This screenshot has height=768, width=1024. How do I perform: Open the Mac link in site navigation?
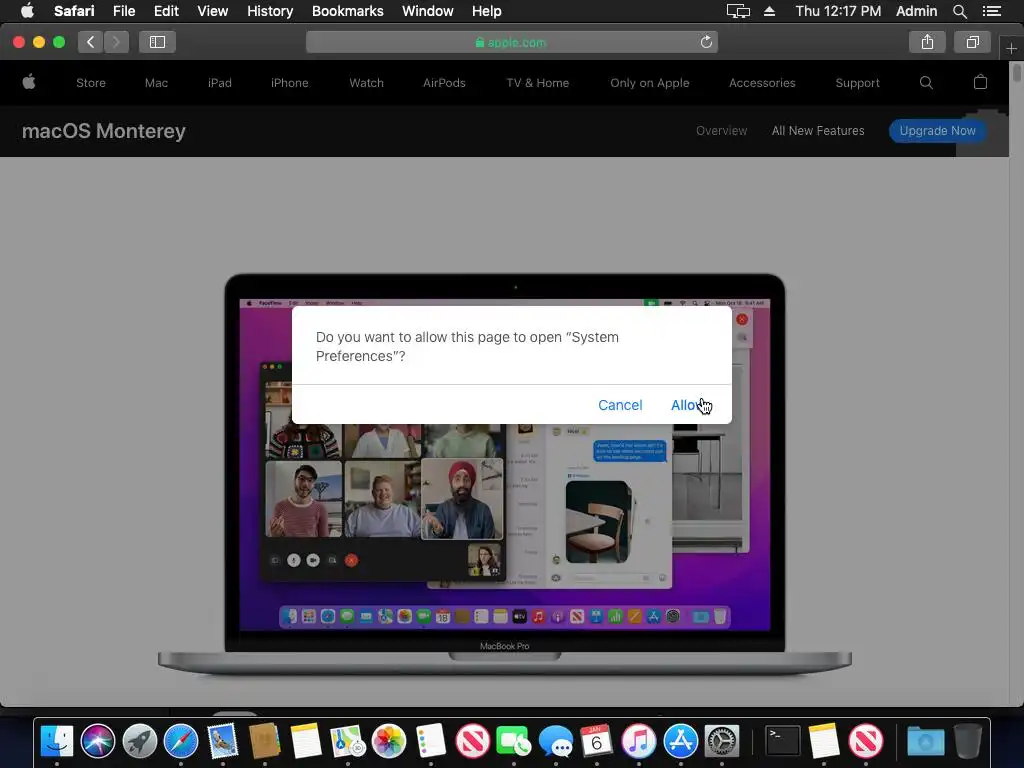(x=156, y=83)
